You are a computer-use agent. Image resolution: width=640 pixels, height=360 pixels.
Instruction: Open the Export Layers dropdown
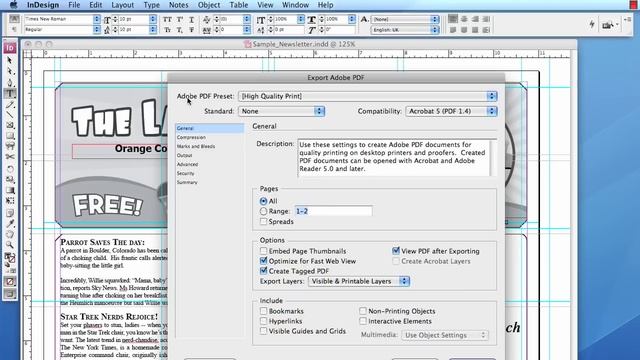tap(359, 281)
